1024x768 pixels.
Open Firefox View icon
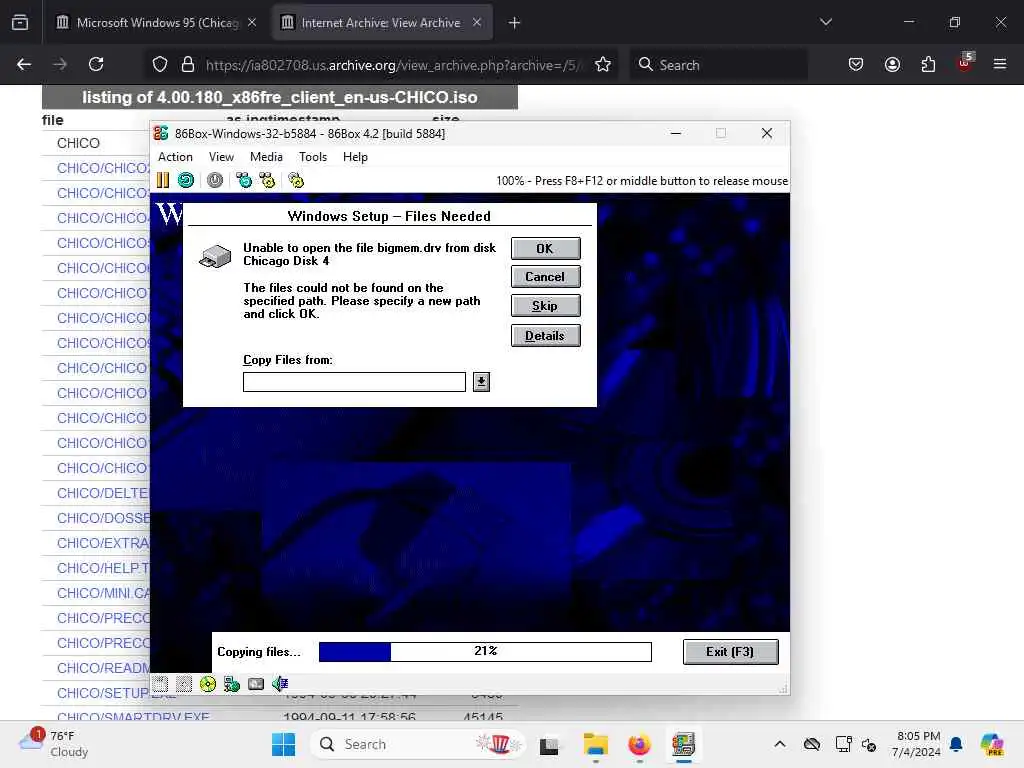[20, 22]
